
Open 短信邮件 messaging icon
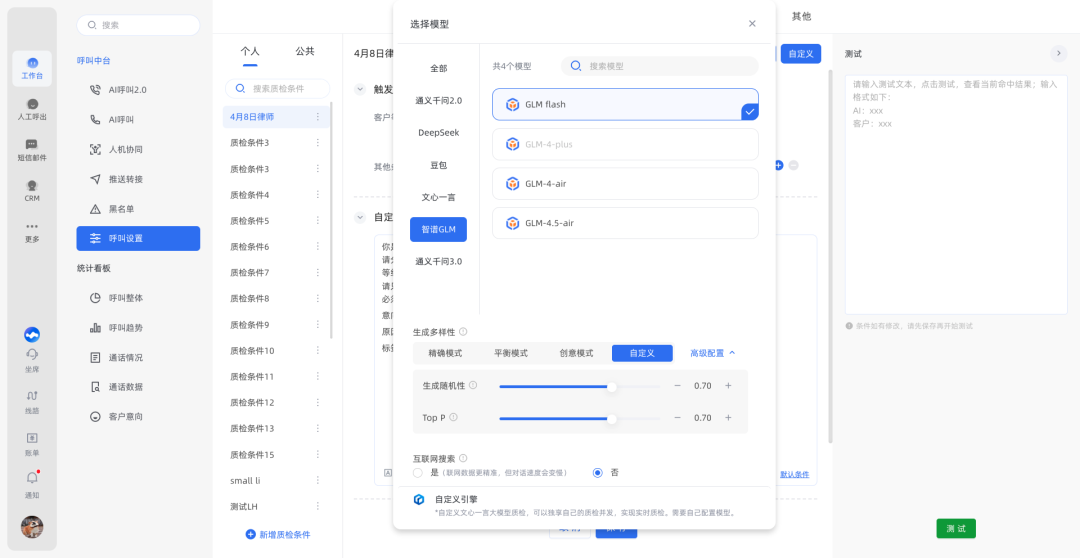click(x=32, y=150)
